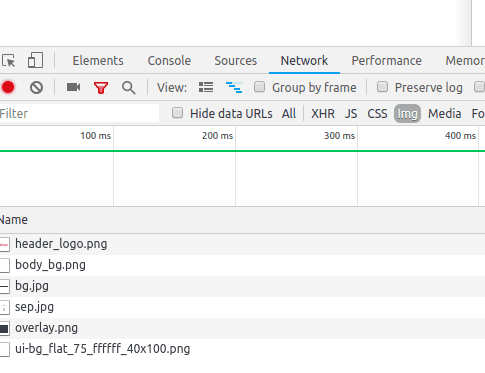
Task: Filter requests by JS
Action: [351, 114]
